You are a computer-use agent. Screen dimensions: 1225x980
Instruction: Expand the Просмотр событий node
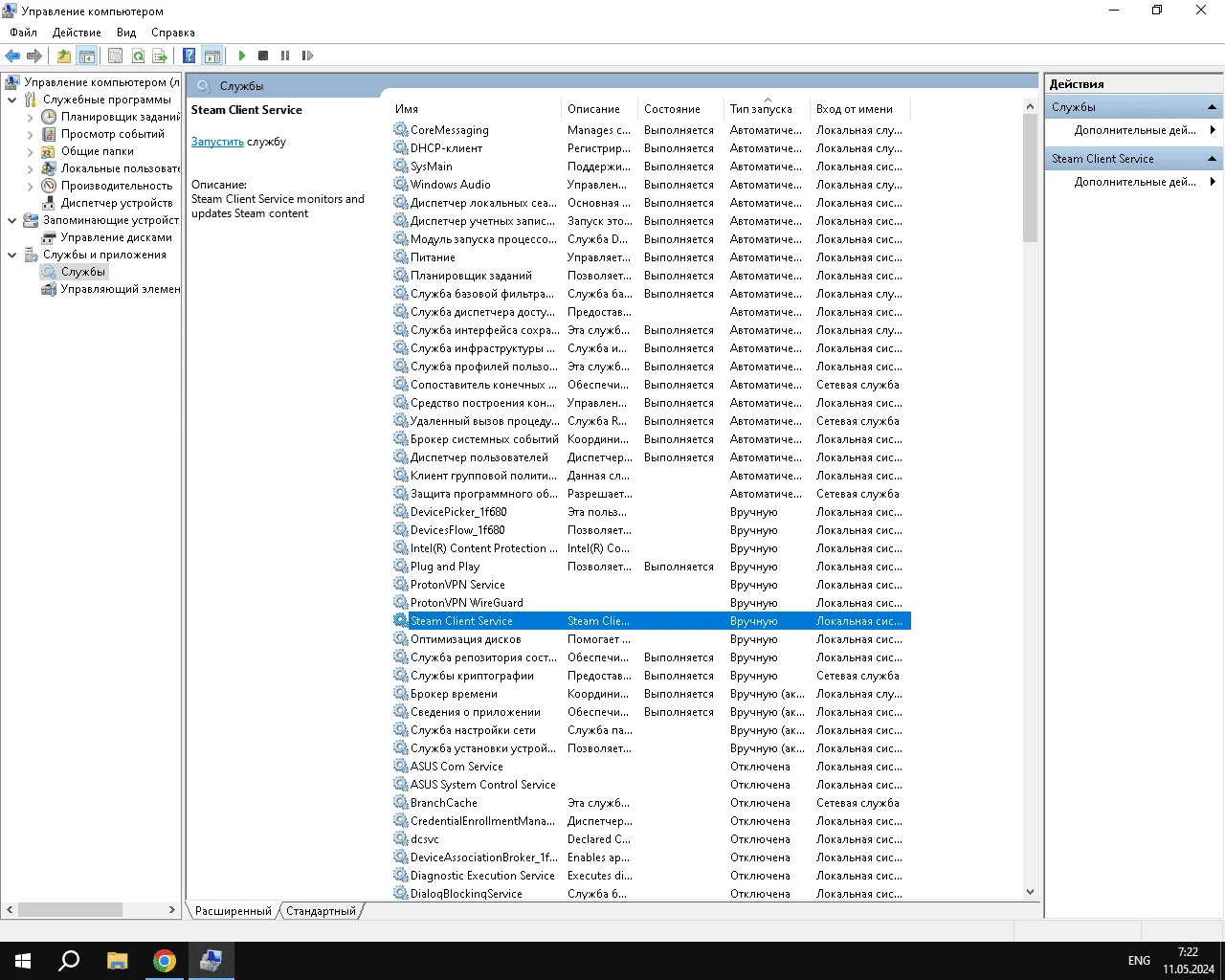click(31, 134)
